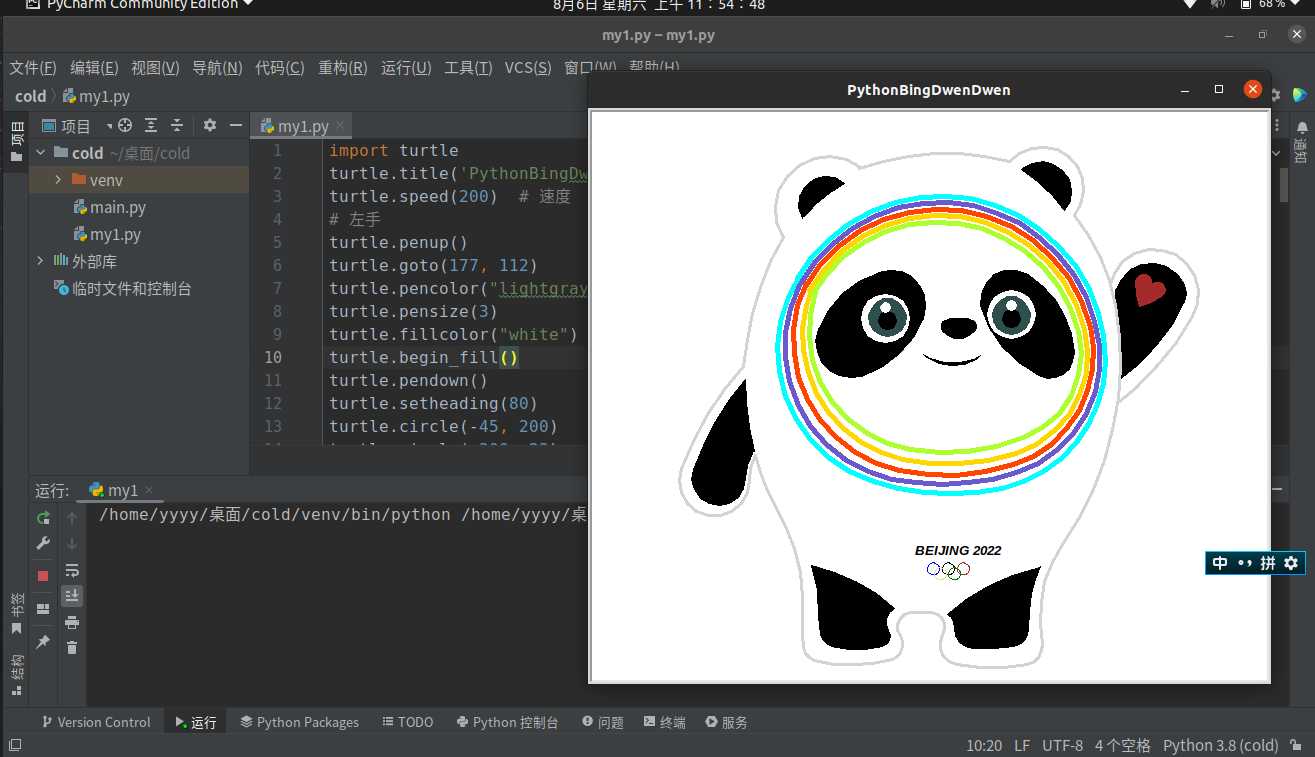Pin the Run tab with the pin icon
Screen dimensions: 1315x757
coord(43,642)
